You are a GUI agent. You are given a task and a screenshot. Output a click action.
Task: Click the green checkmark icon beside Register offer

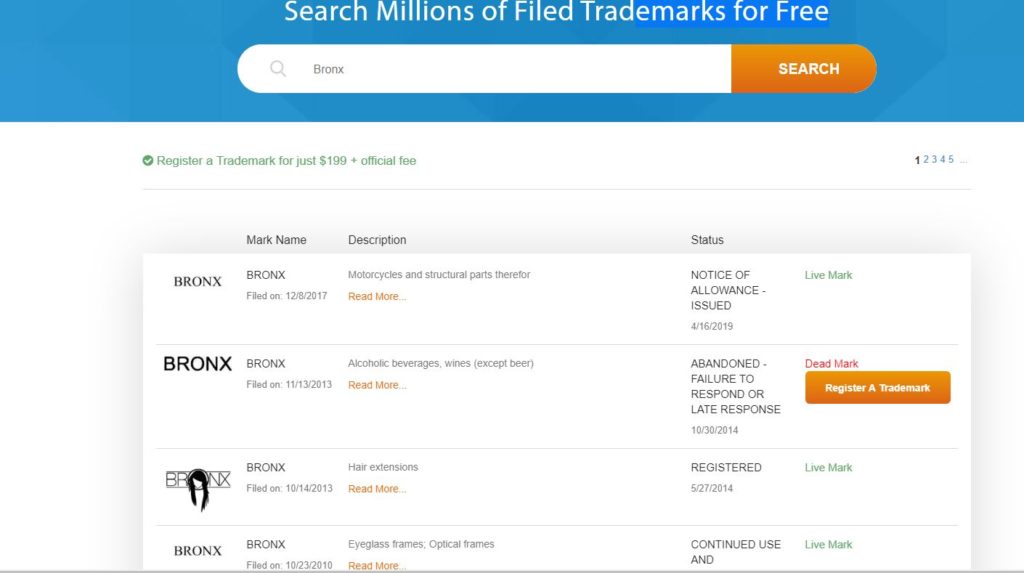point(148,161)
